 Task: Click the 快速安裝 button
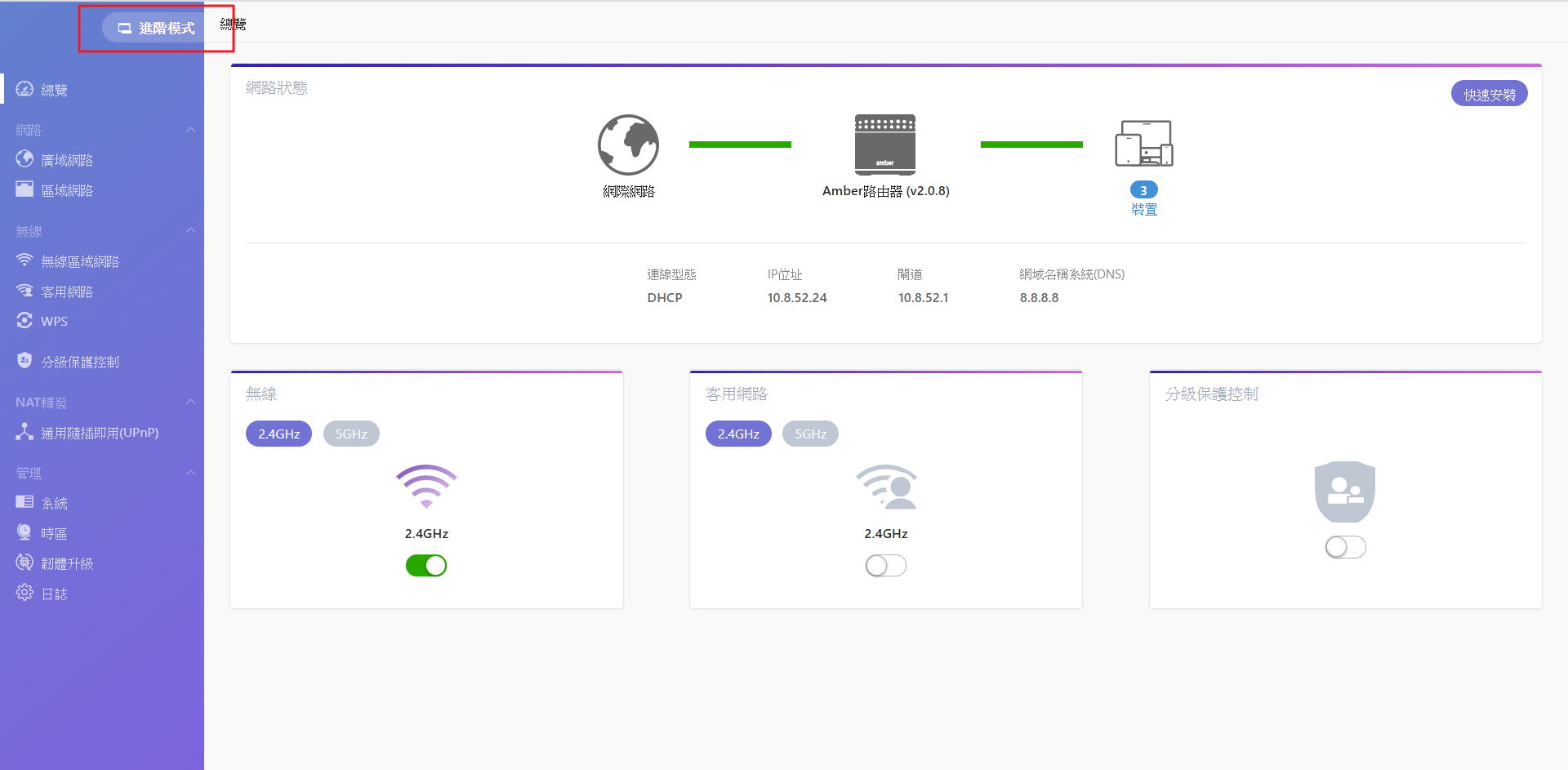(1490, 94)
